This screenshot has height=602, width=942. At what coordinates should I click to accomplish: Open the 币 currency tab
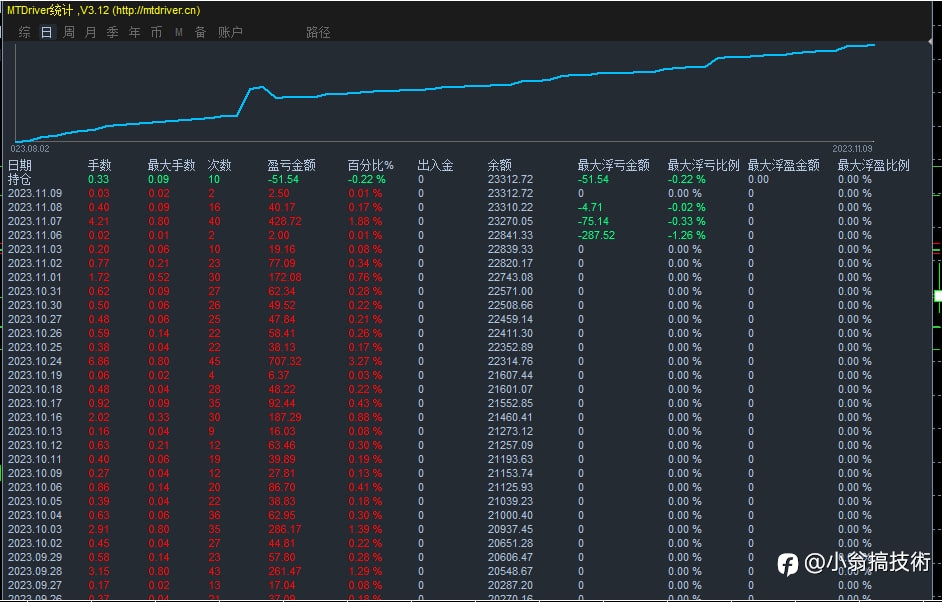156,32
